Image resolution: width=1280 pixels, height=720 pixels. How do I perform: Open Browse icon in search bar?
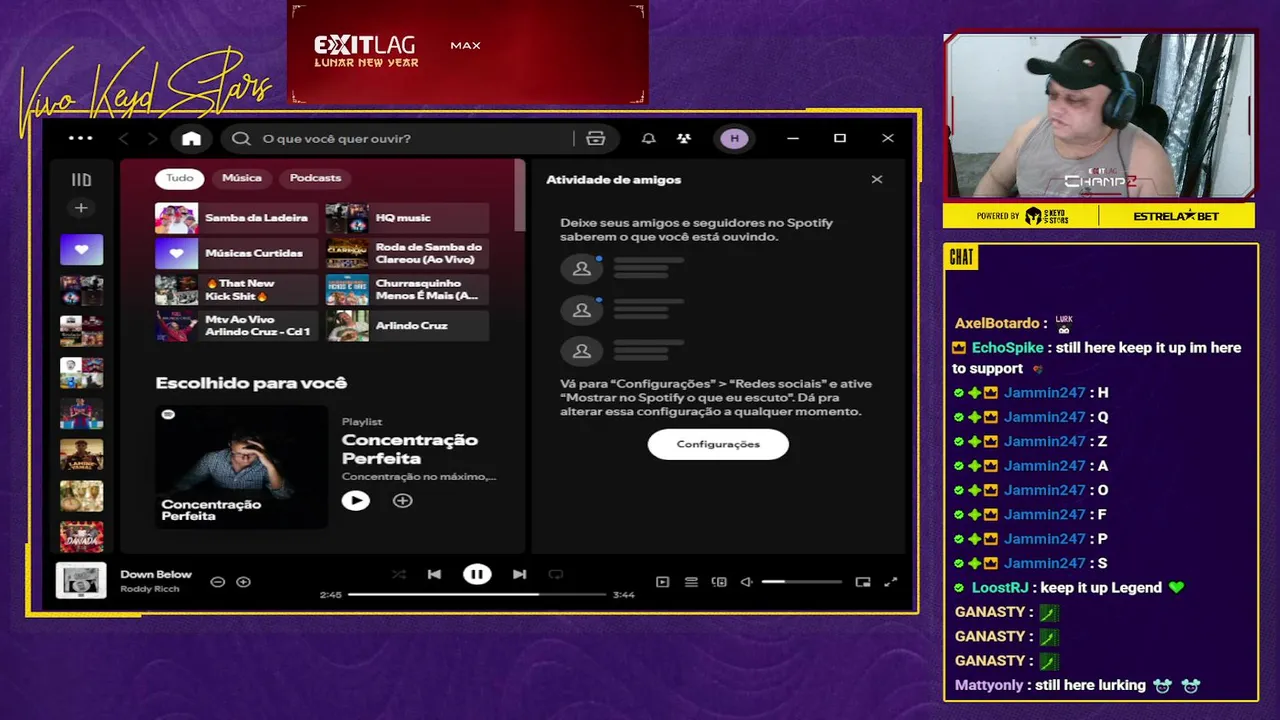(596, 138)
